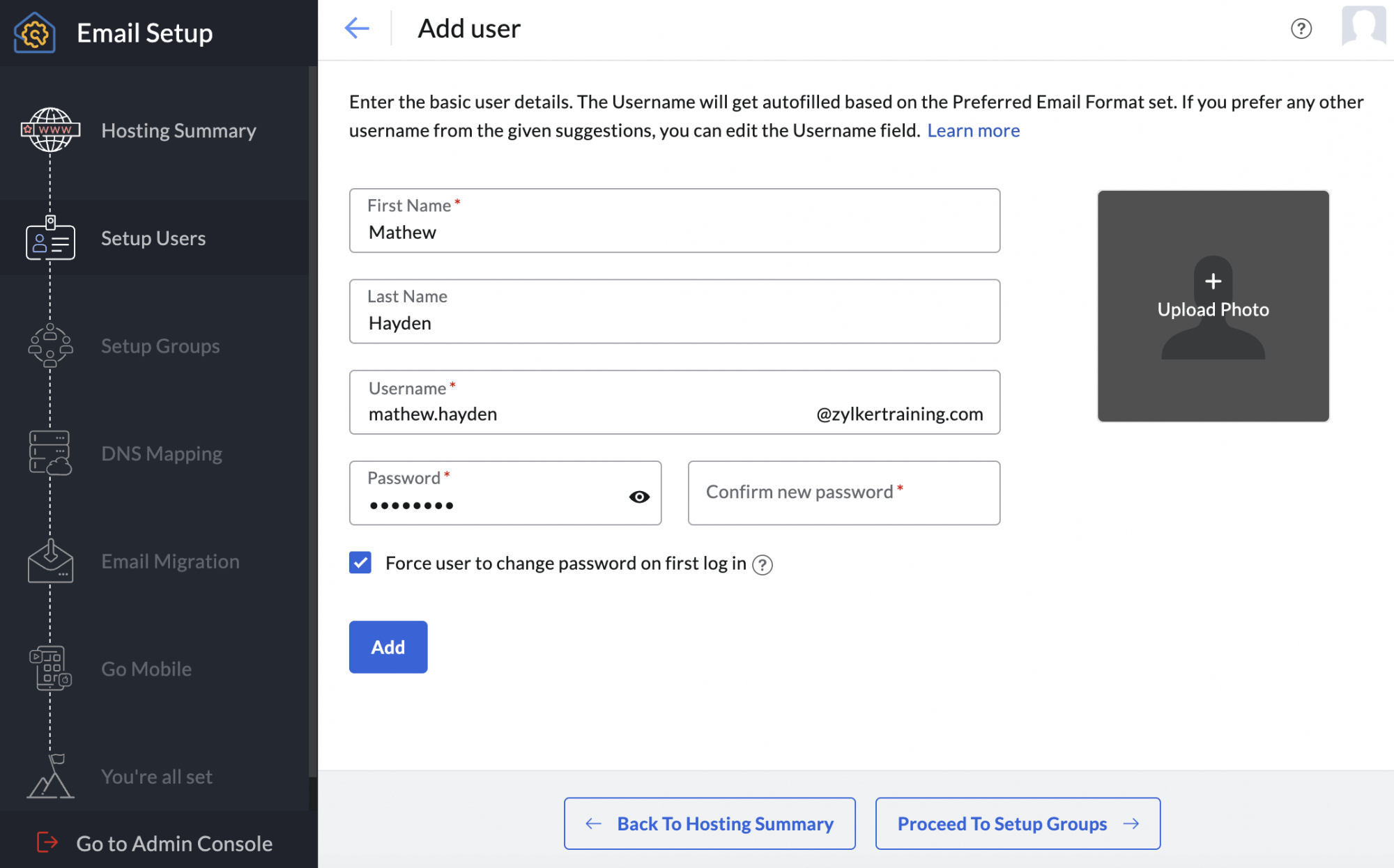
Task: Click Proceed To Setup Groups button
Action: [x=1018, y=823]
